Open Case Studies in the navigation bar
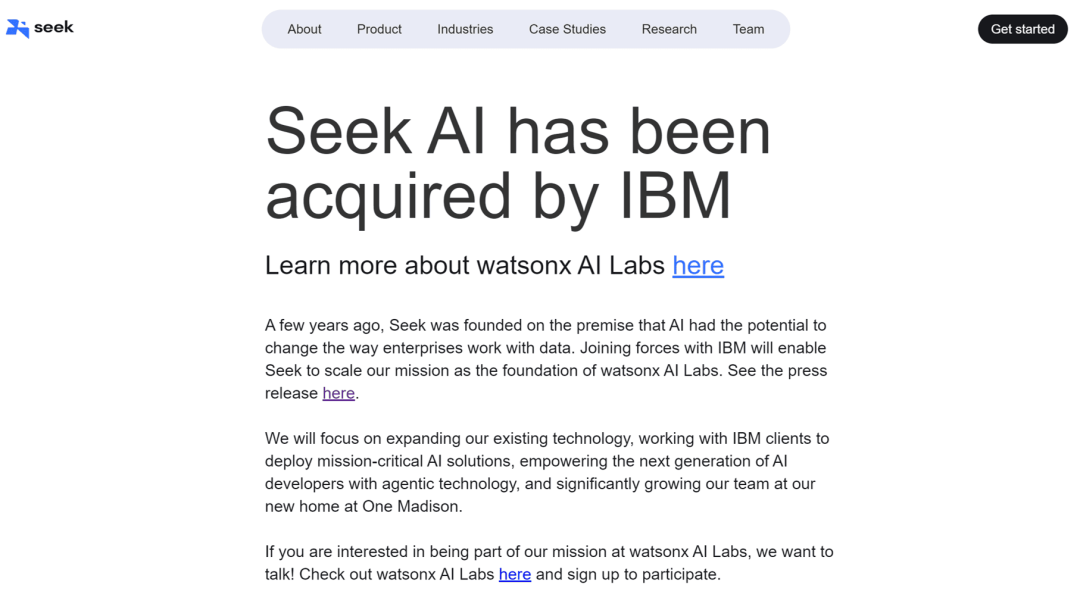The image size is (1080, 607). tap(568, 30)
